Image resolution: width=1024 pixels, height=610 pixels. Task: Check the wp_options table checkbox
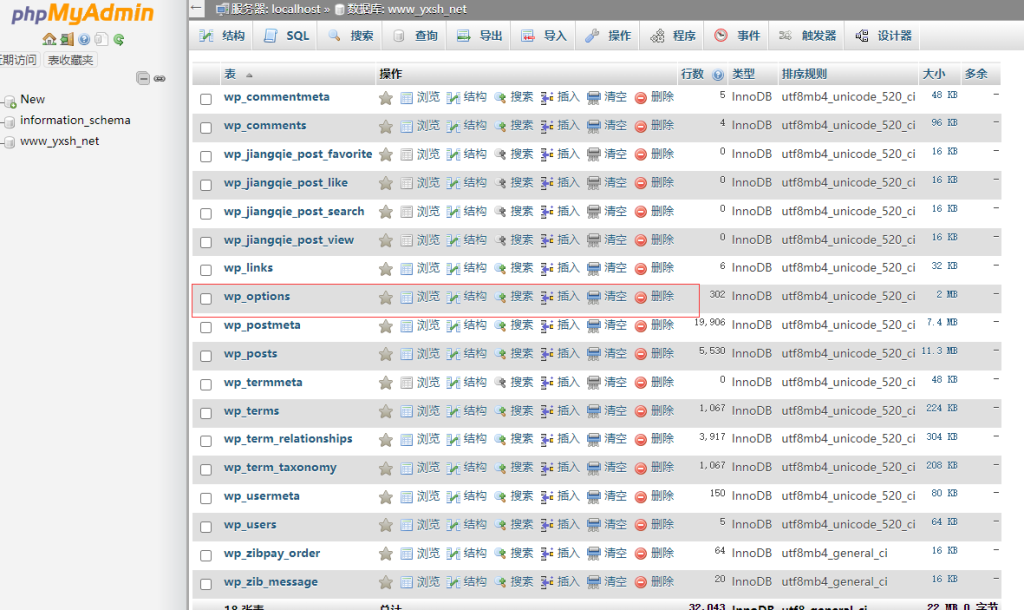[x=206, y=298]
